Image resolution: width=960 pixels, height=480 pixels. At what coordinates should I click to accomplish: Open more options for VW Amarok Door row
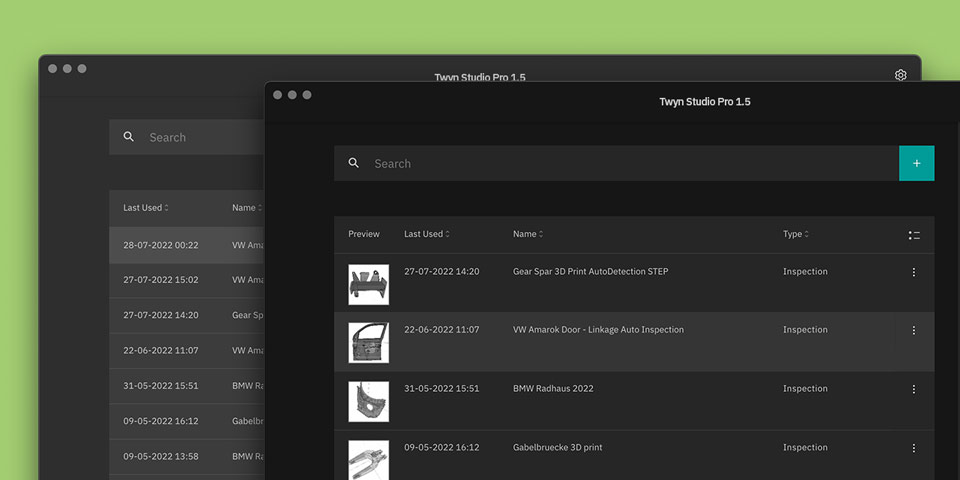pos(913,330)
